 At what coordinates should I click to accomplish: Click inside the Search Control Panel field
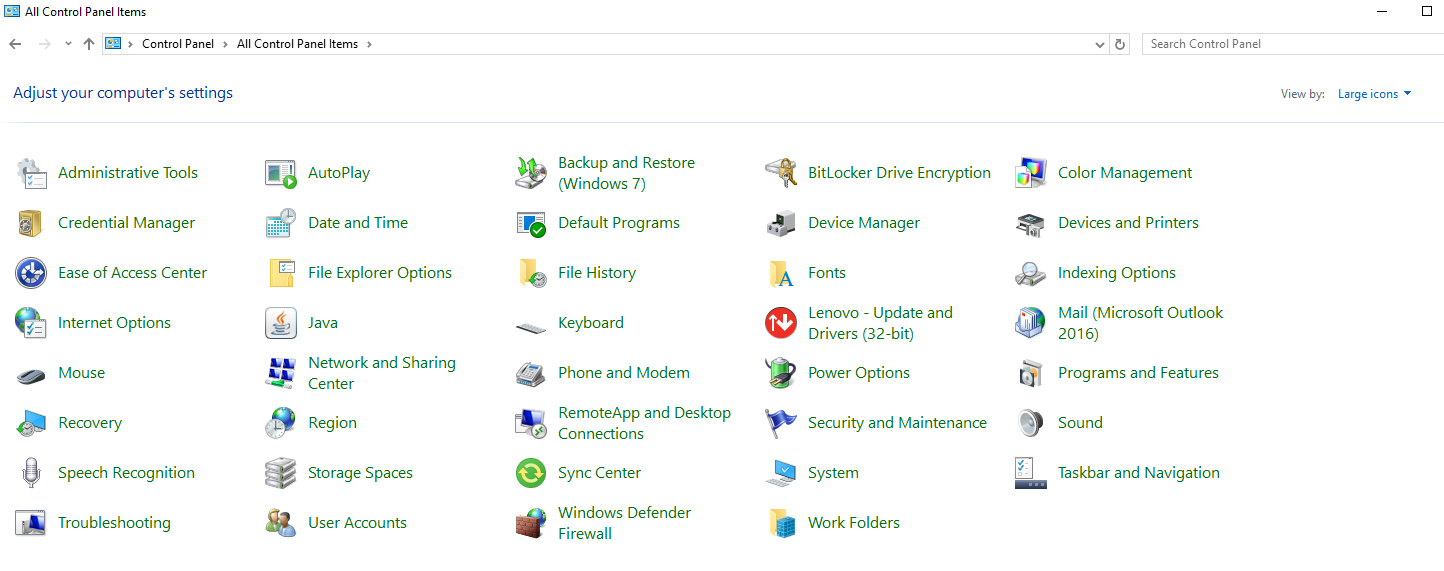click(x=1290, y=44)
